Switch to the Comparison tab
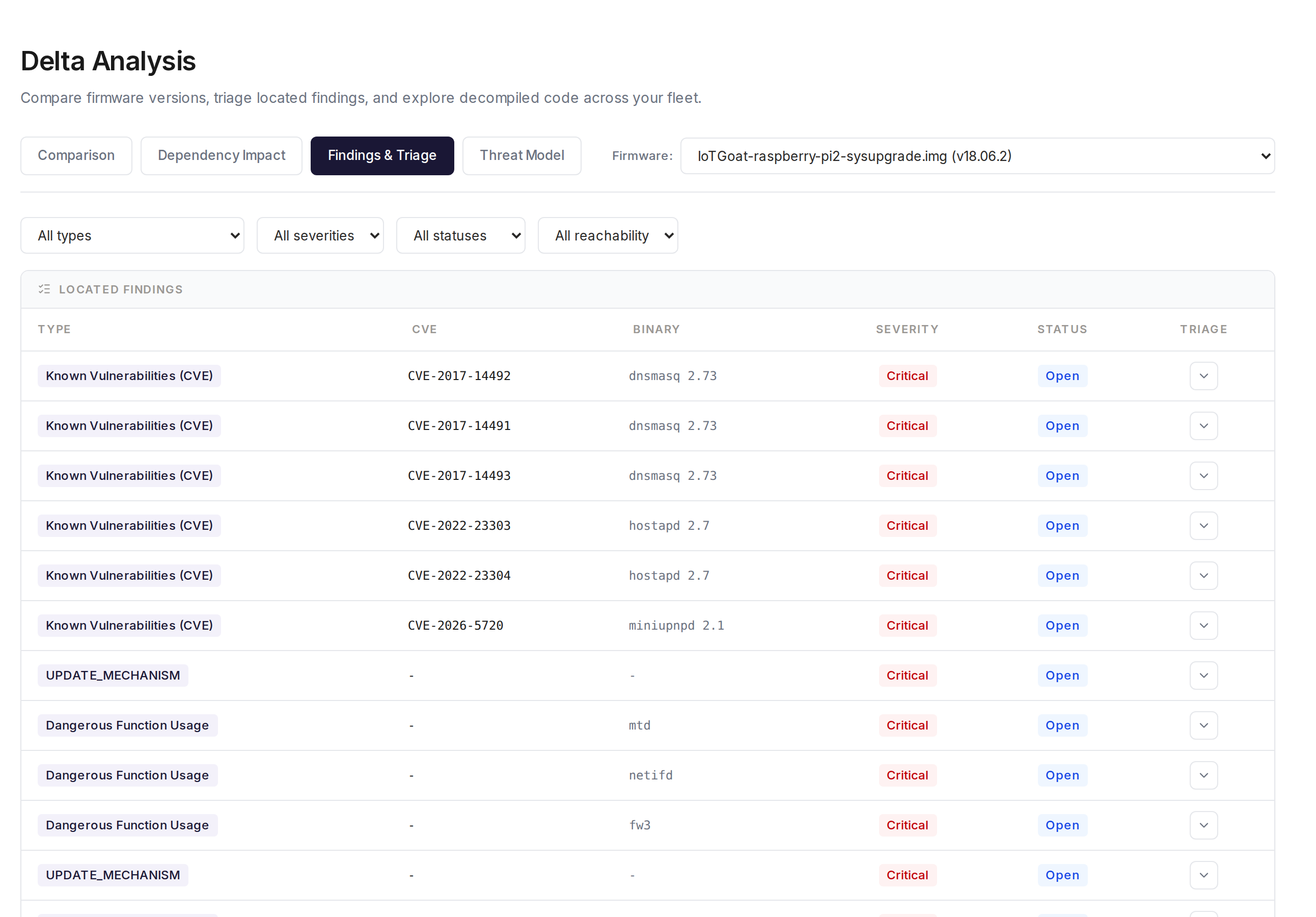Image resolution: width=1316 pixels, height=917 pixels. click(76, 156)
